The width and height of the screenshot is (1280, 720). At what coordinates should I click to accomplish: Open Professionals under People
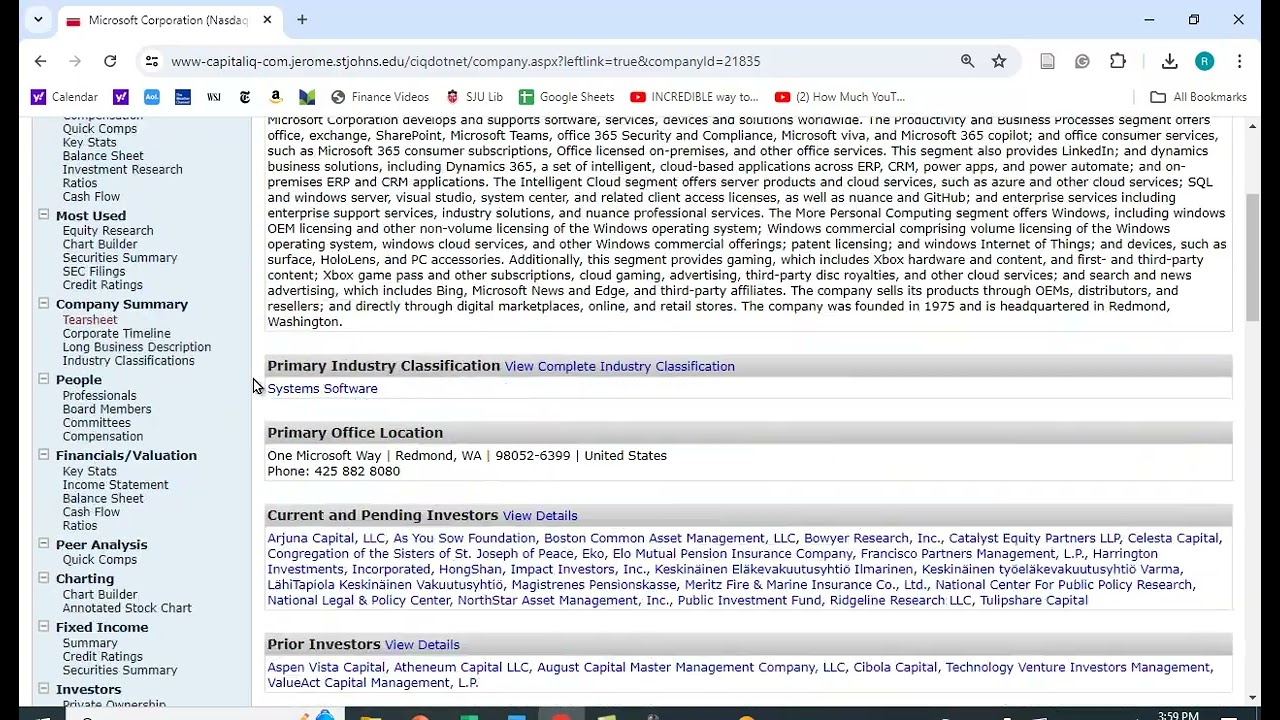coord(100,396)
